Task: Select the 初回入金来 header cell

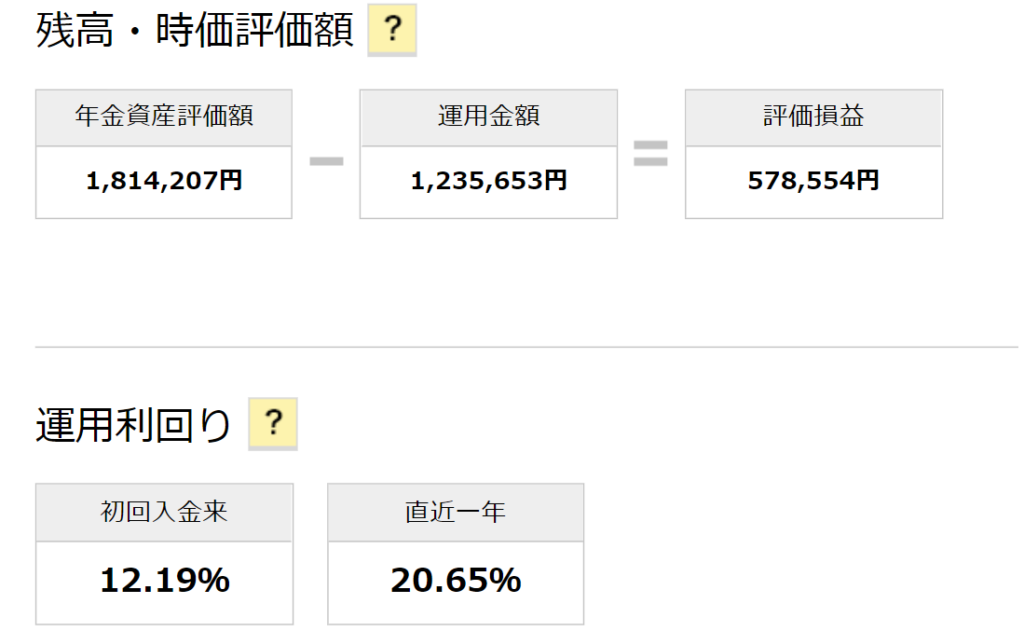Action: [164, 512]
